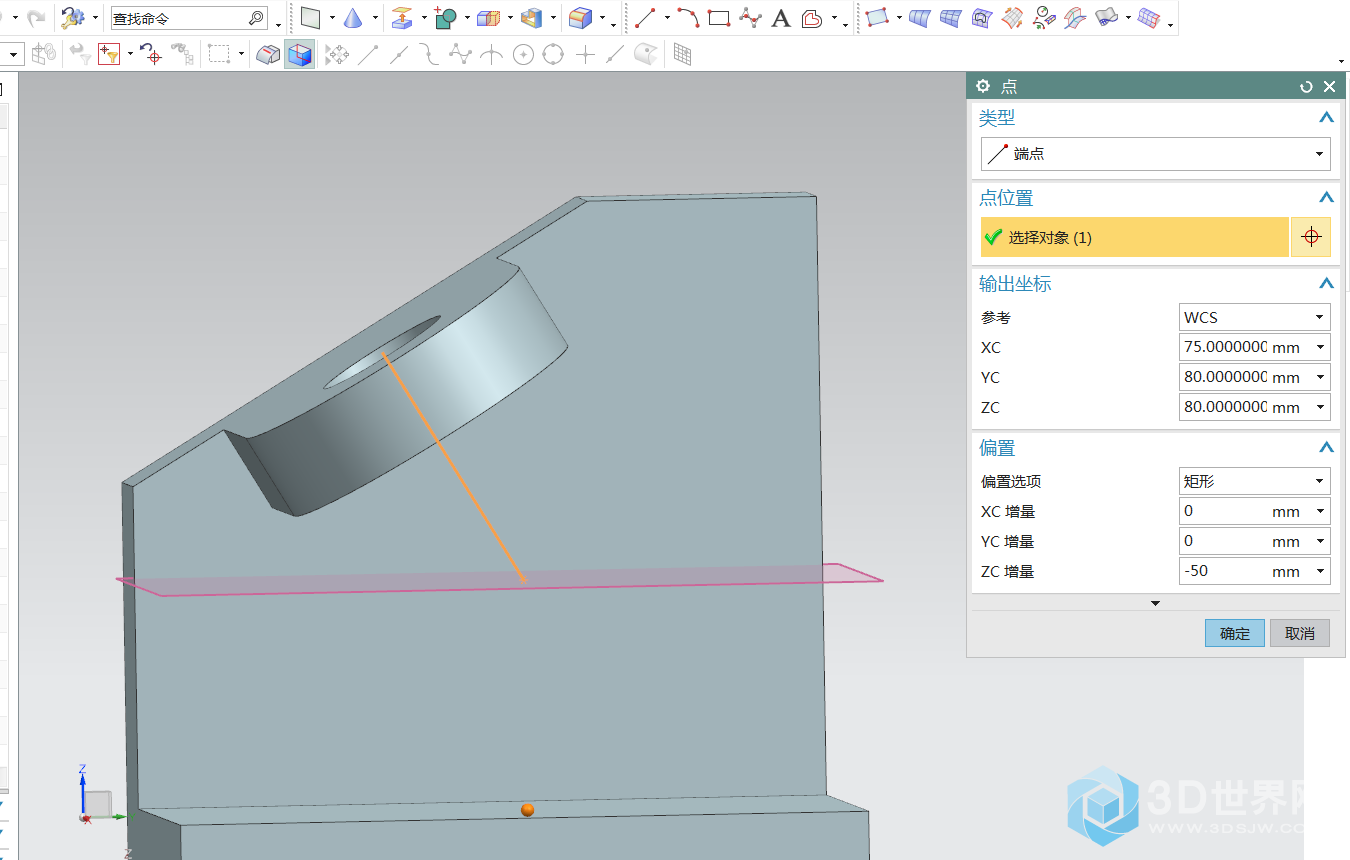The height and width of the screenshot is (860, 1350).
Task: Open the 点 dialog gear settings
Action: point(983,87)
